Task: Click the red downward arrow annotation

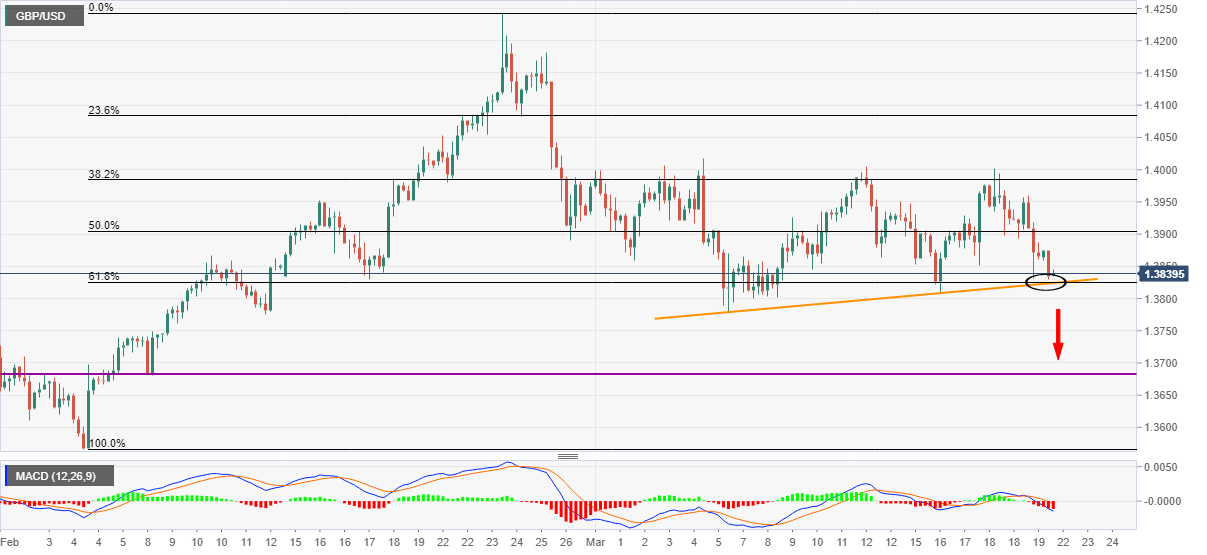Action: pos(1057,335)
